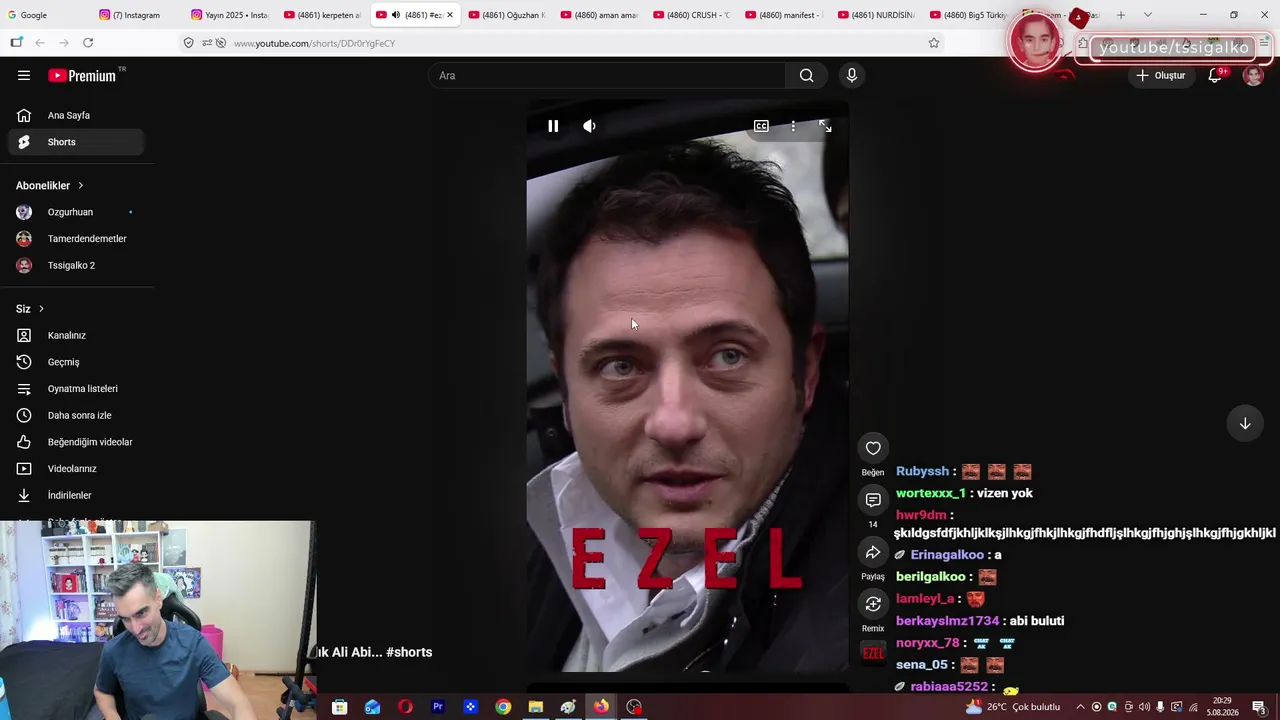Open a new browser tab
The height and width of the screenshot is (720, 1280).
point(1121,15)
